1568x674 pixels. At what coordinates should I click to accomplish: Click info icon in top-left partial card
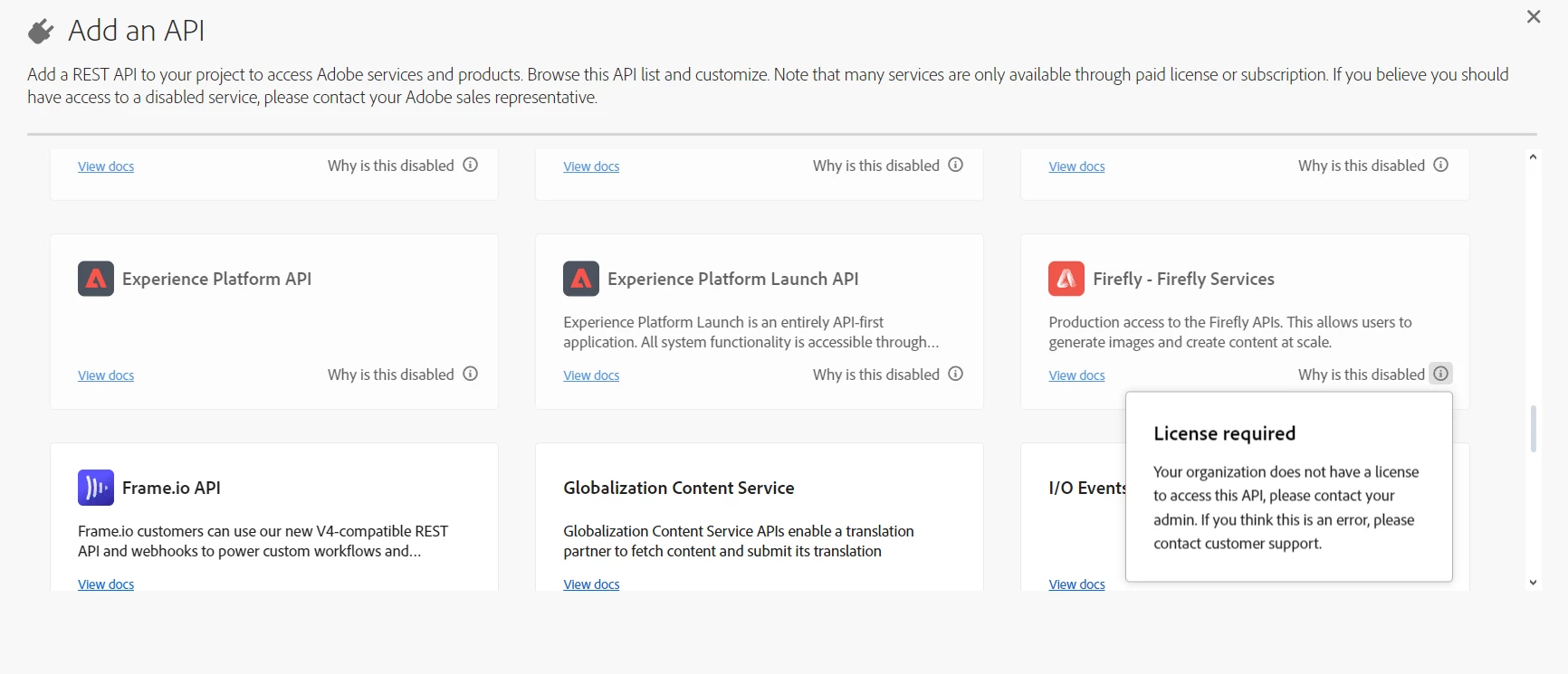471,165
